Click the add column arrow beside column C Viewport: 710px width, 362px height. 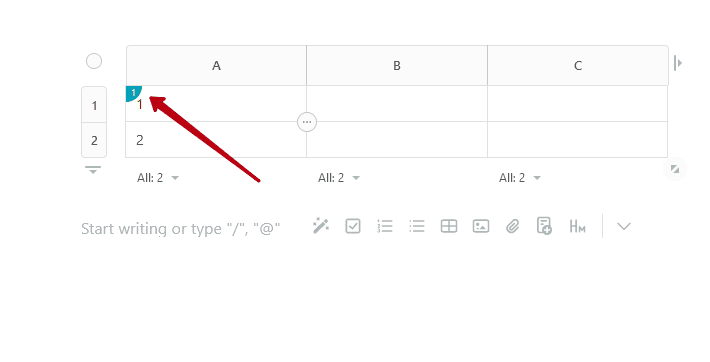tap(677, 63)
